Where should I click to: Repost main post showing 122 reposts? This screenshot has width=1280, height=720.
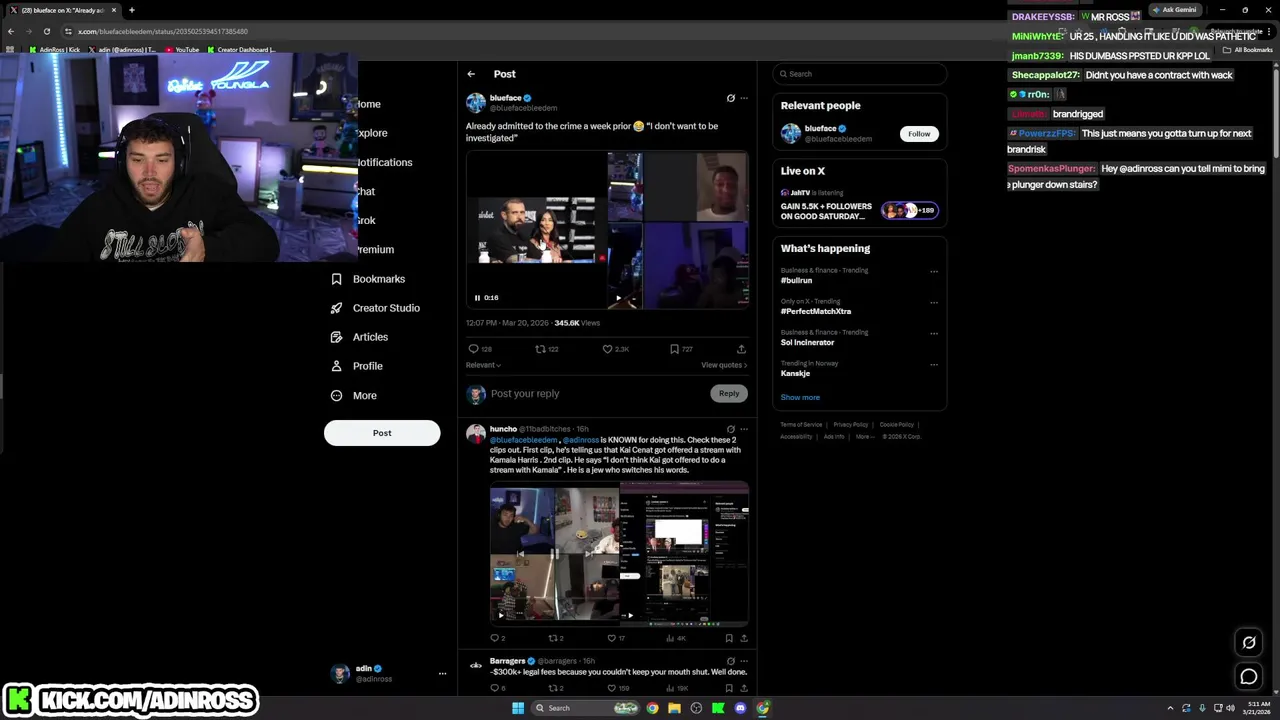[x=546, y=349]
